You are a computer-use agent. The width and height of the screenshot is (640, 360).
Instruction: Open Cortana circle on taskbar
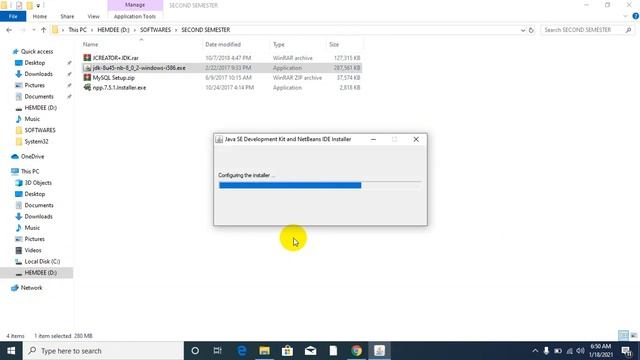(x=195, y=351)
